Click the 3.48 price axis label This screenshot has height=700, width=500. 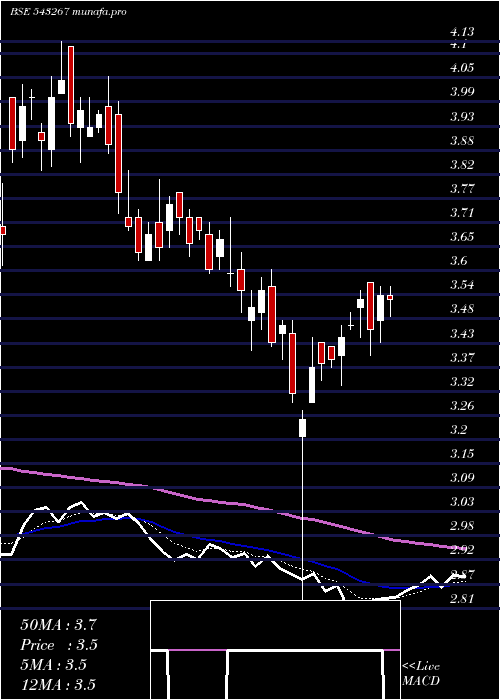(462, 309)
